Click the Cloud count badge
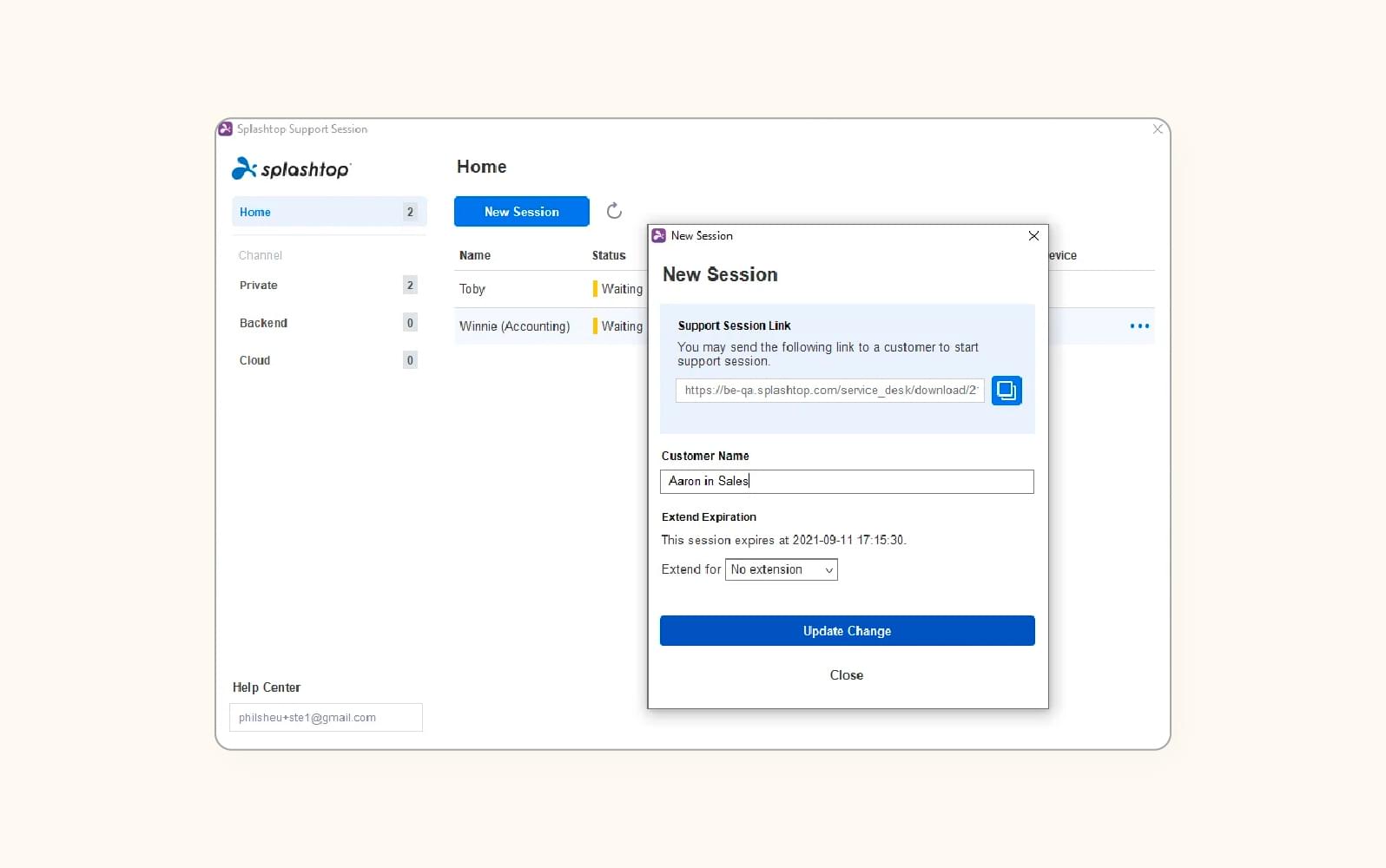 coord(410,360)
